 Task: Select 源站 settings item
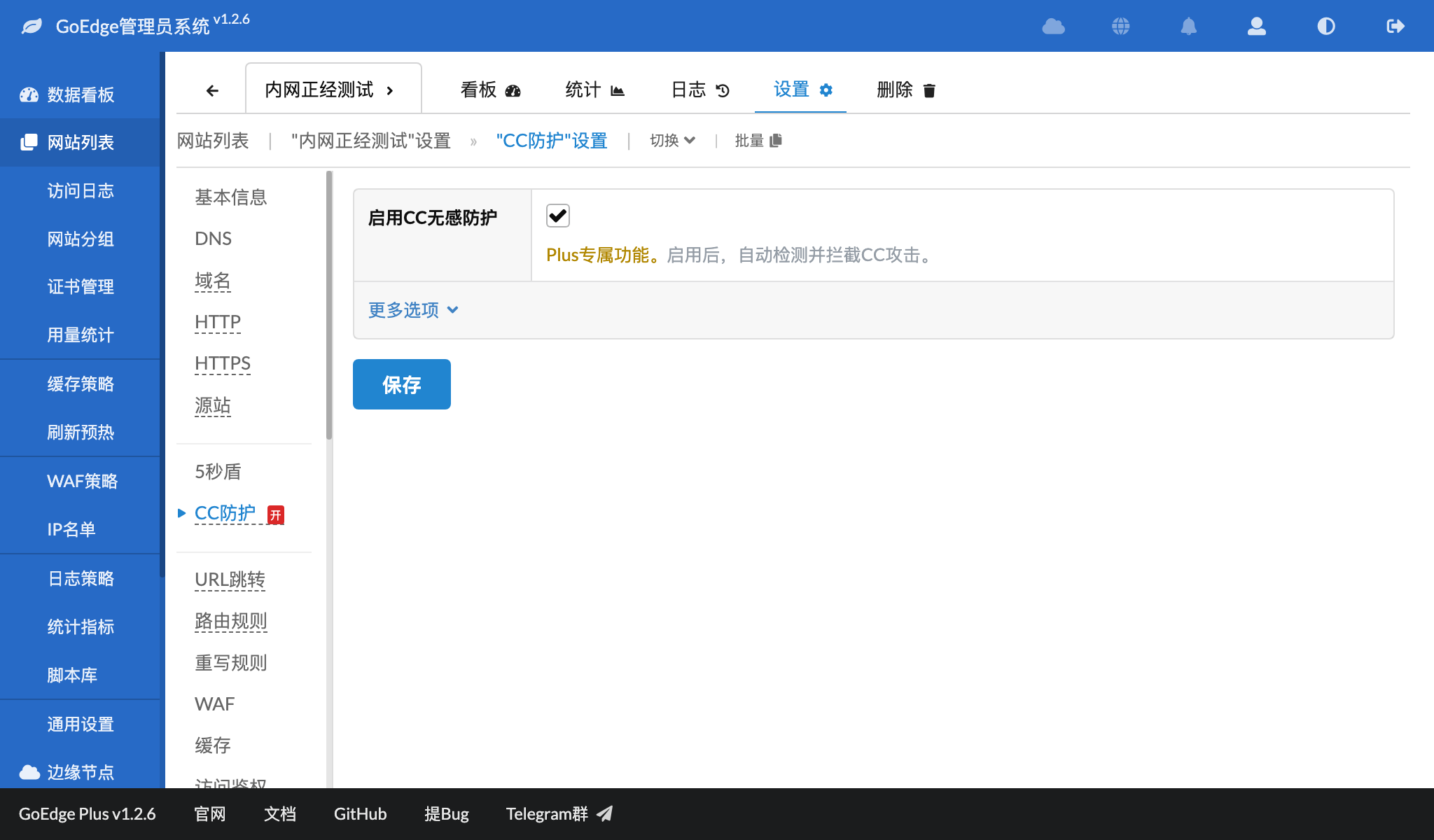coord(213,405)
